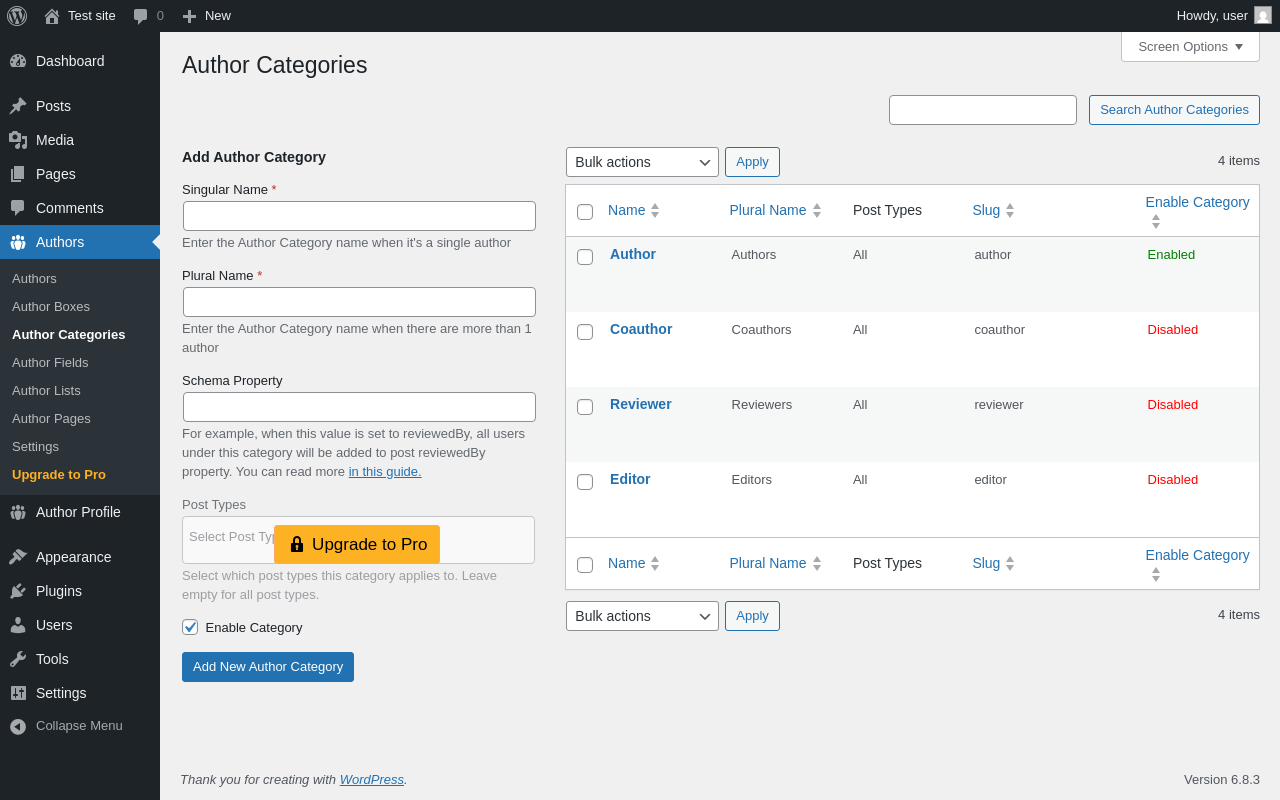
Task: Click the WordPress logo icon
Action: coord(17,16)
